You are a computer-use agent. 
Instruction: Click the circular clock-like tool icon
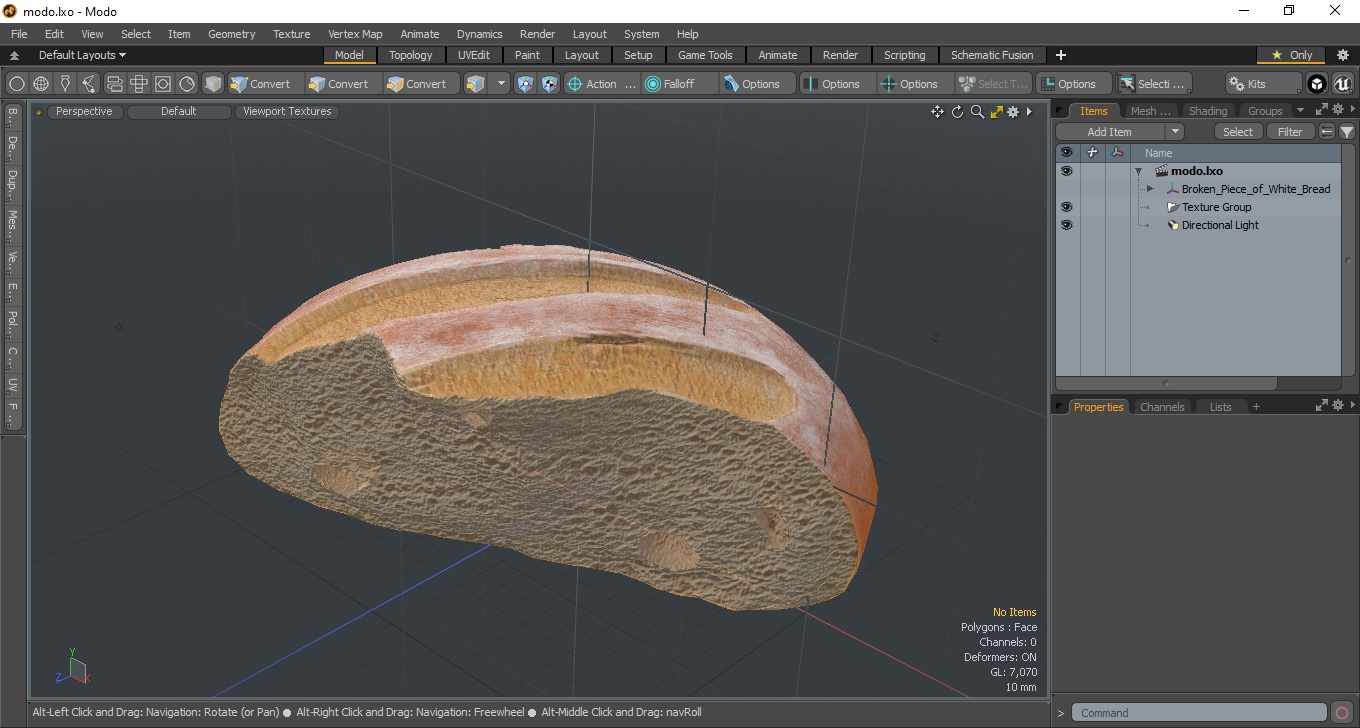pyautogui.click(x=187, y=84)
